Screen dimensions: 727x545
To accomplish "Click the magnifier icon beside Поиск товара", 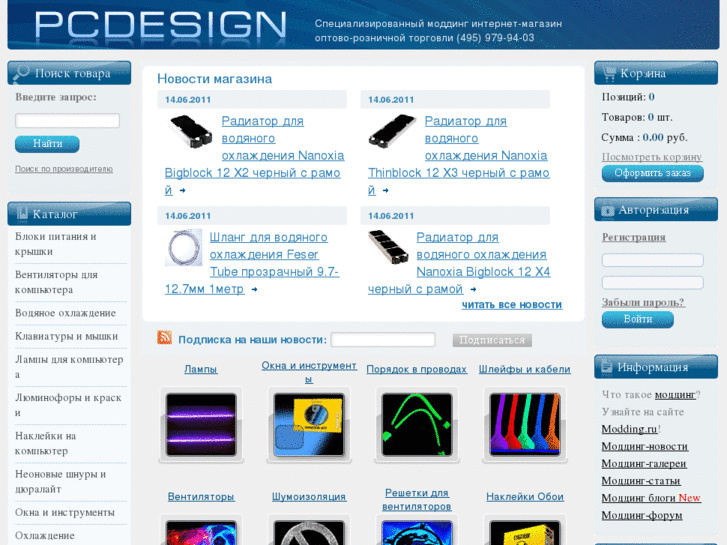I will (21, 73).
